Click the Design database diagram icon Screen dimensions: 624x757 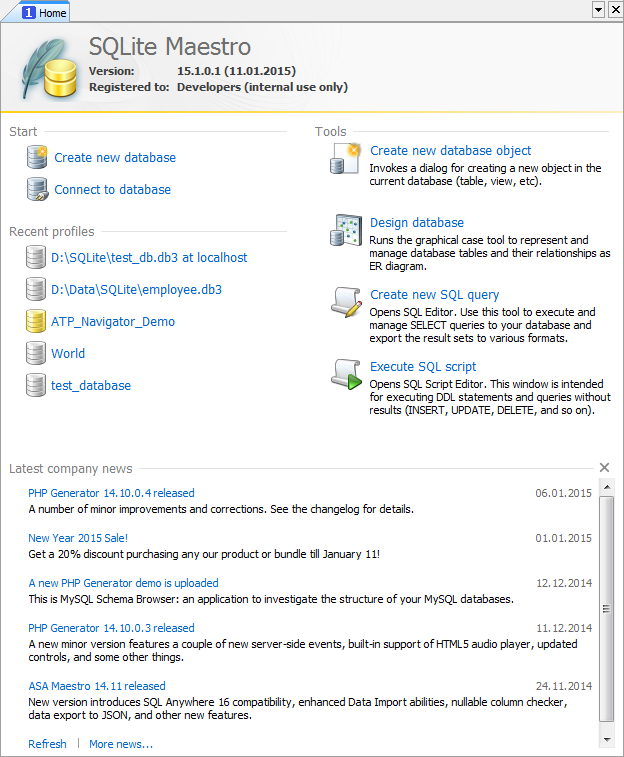click(346, 230)
